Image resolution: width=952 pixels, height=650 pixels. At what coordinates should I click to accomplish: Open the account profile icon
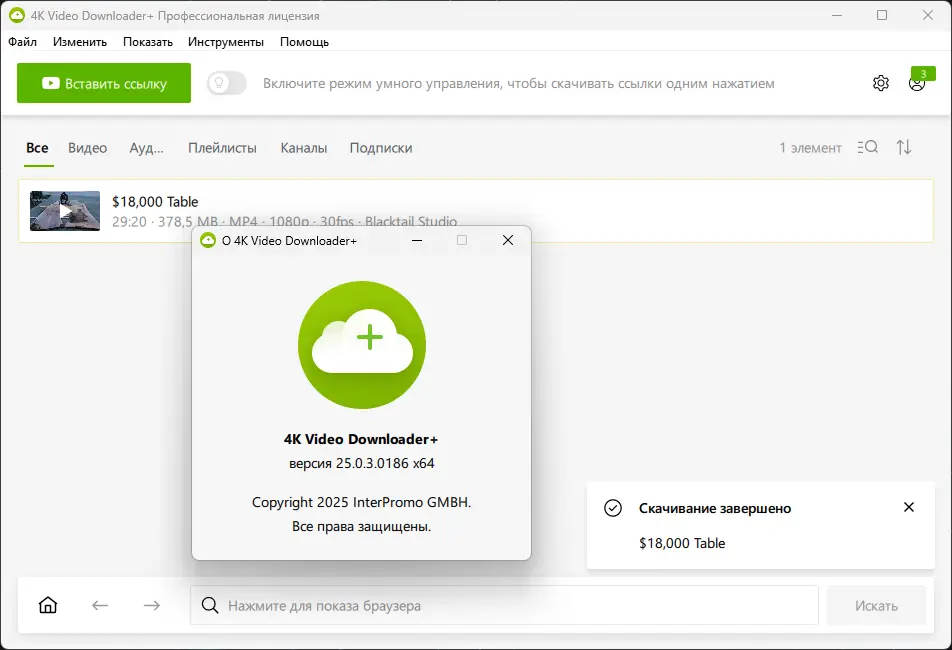pyautogui.click(x=916, y=84)
